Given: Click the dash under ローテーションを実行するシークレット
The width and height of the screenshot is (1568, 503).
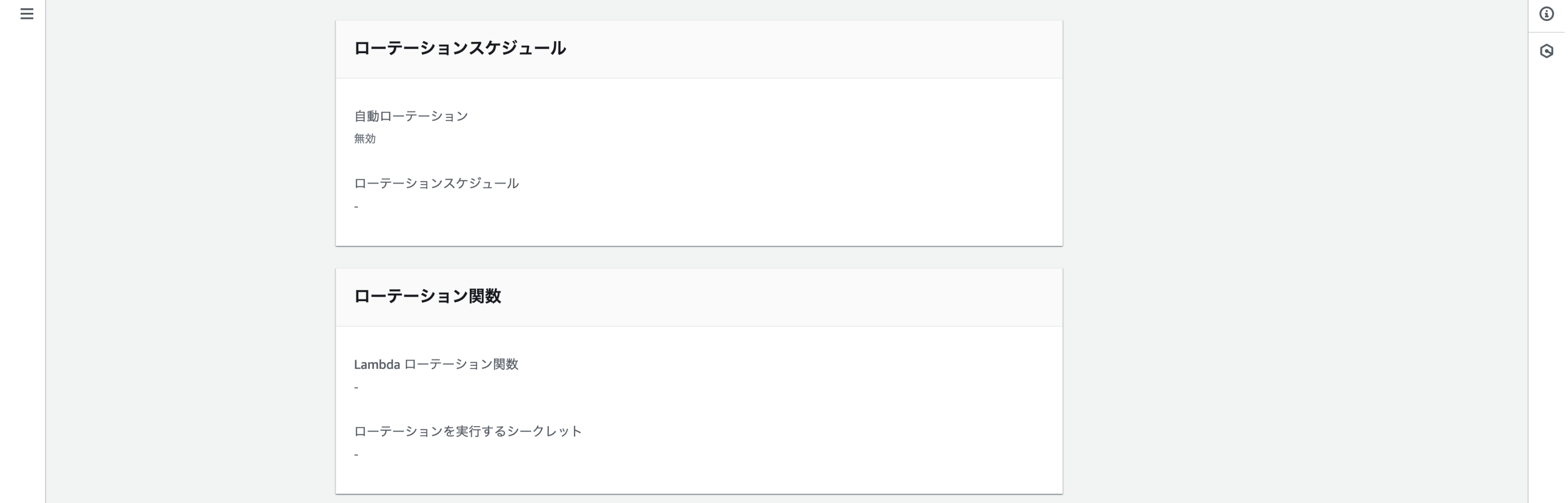Looking at the screenshot, I should [356, 455].
